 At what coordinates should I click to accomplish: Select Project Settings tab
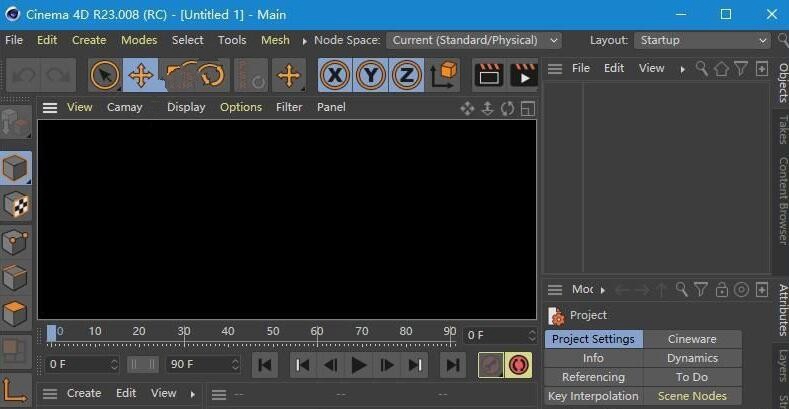coord(593,339)
